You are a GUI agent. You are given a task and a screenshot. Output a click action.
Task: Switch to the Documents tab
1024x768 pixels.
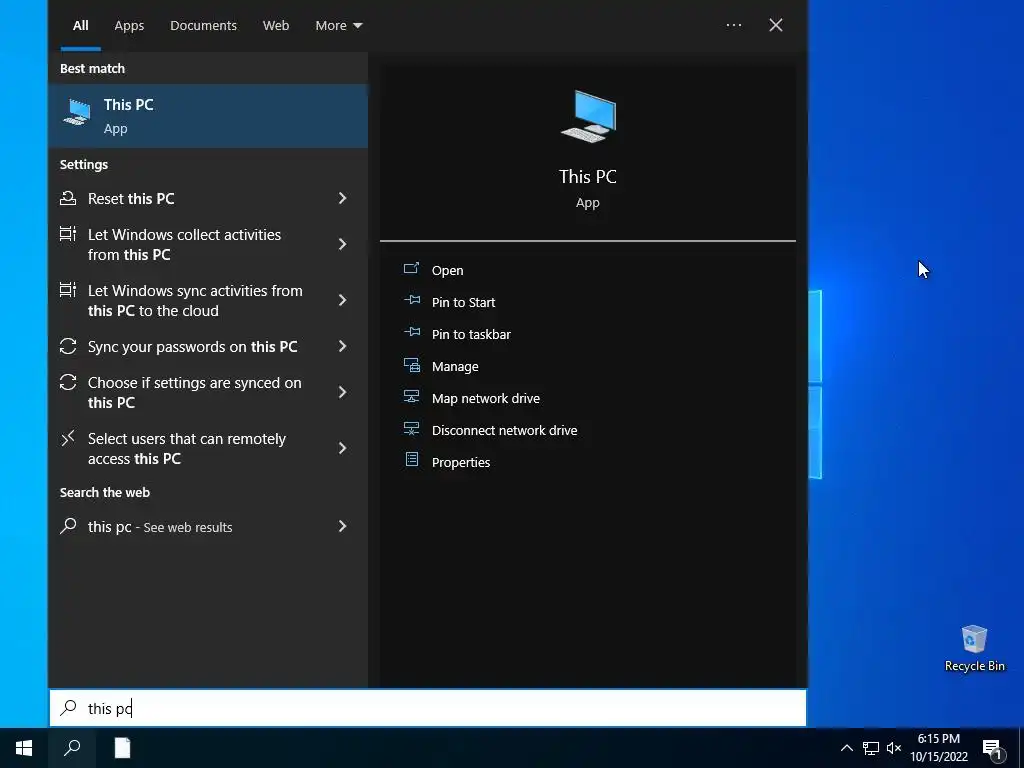[x=203, y=25]
